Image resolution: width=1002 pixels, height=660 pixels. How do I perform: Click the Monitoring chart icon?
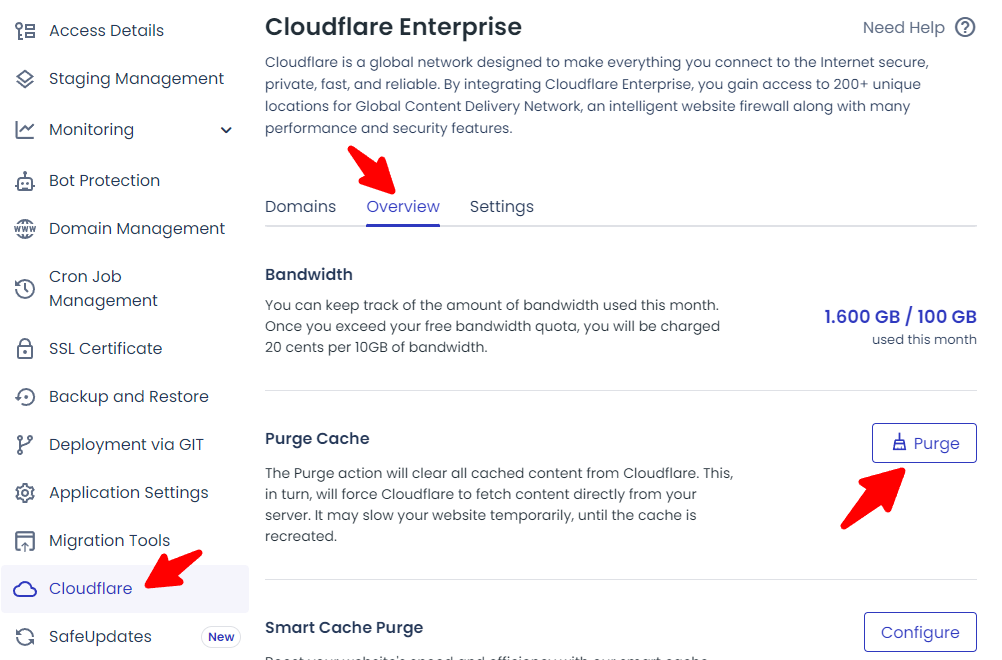(25, 130)
